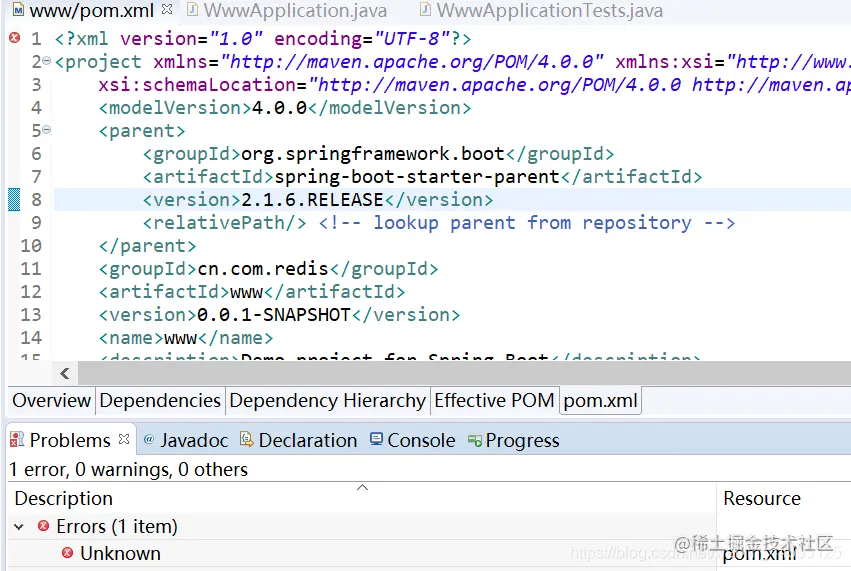This screenshot has width=851, height=571.
Task: Collapse the parent element fold on line 5
Action: [47, 130]
